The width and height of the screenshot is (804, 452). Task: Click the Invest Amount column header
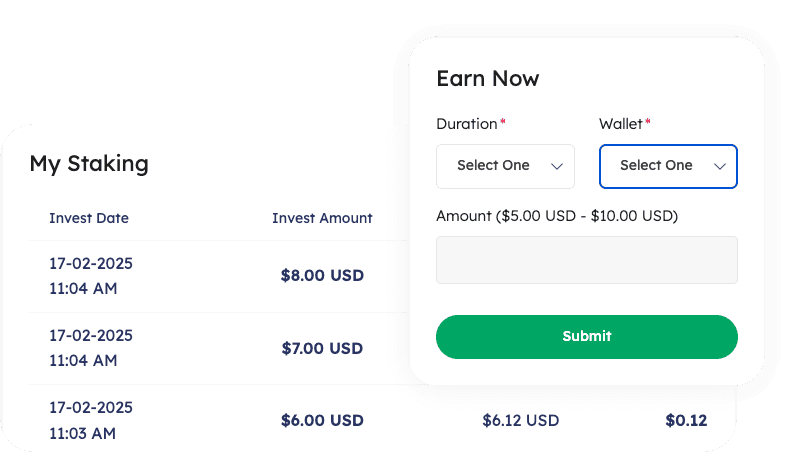point(322,218)
